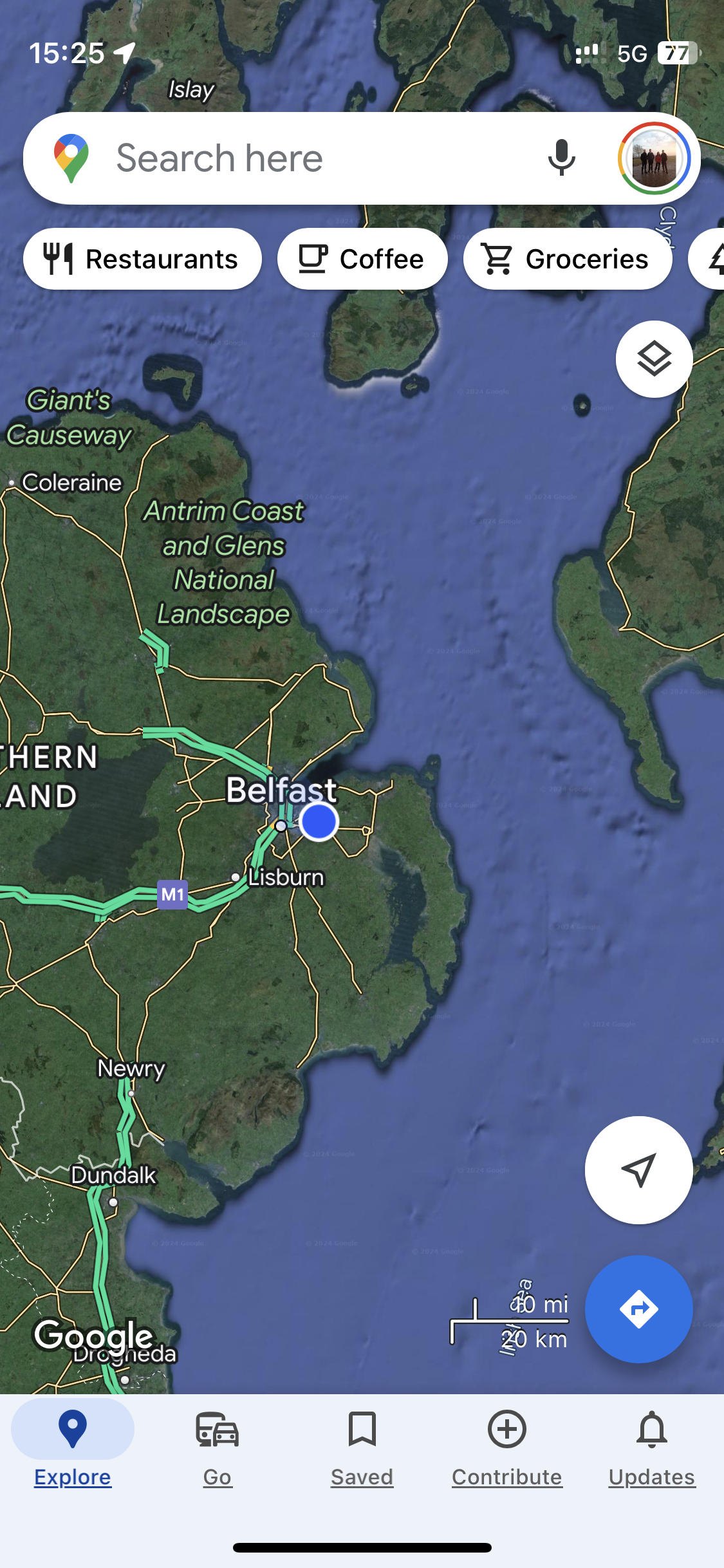This screenshot has width=724, height=1568.
Task: Tap the Newry town label
Action: [131, 1069]
